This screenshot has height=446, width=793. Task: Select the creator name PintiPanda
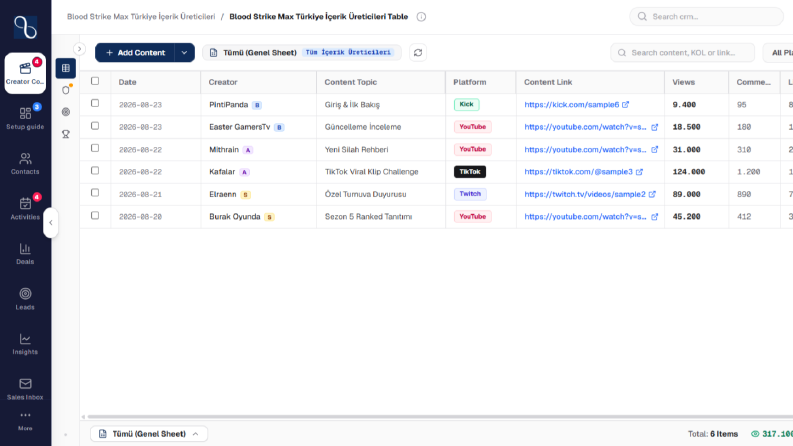pos(229,105)
